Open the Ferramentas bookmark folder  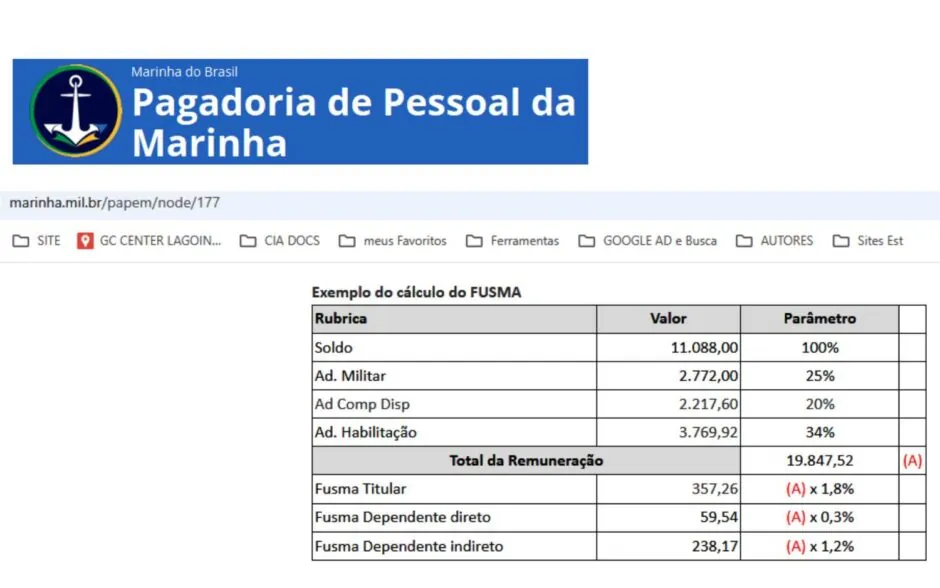point(513,241)
